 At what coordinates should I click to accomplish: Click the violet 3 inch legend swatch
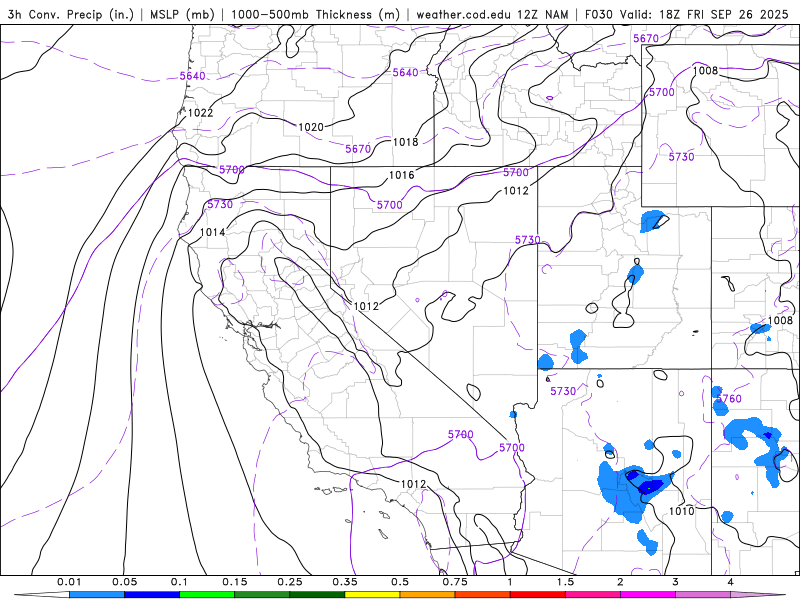[x=703, y=595]
